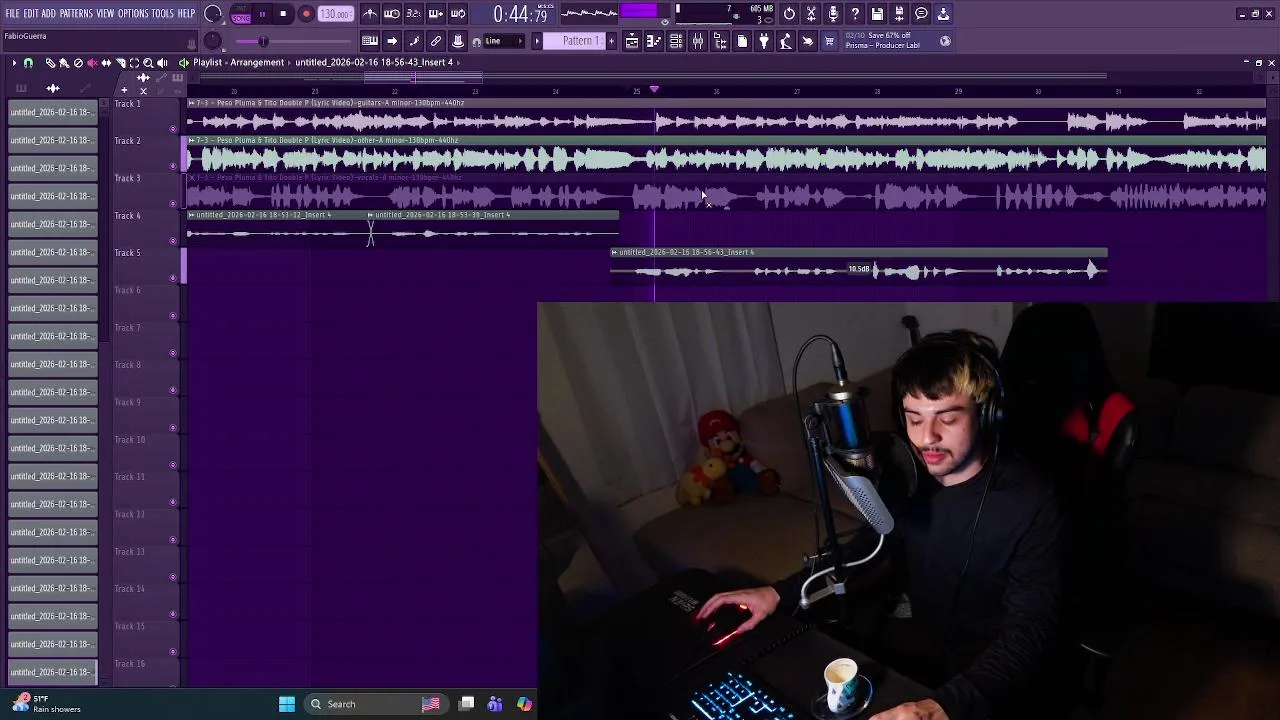Select the playlist Slip tool

[106, 63]
